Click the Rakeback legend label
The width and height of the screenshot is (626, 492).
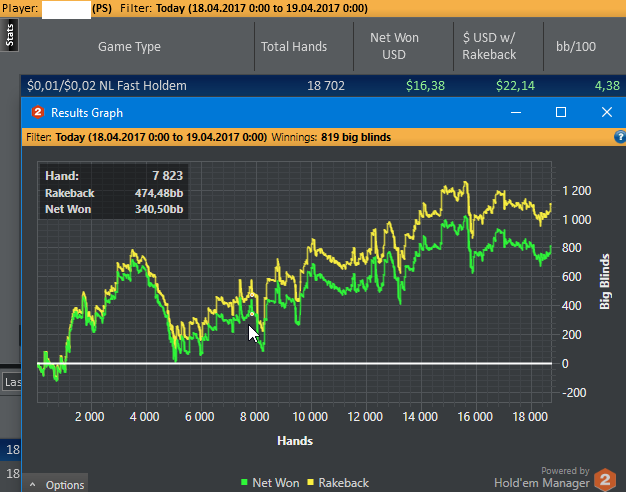(343, 483)
